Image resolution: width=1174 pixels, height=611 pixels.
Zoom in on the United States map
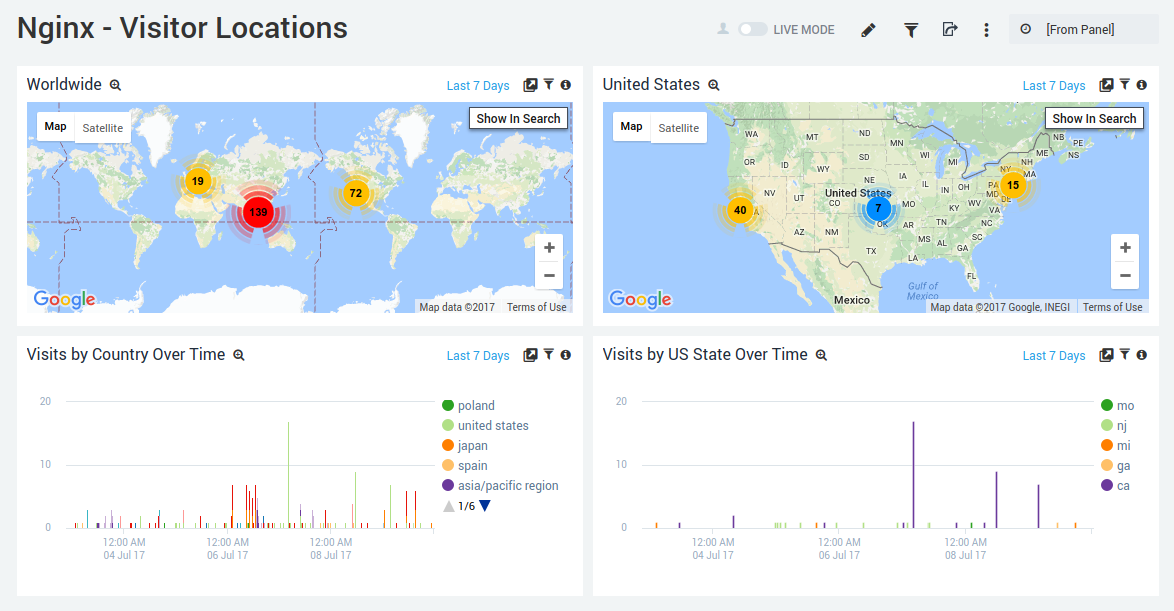(1125, 248)
